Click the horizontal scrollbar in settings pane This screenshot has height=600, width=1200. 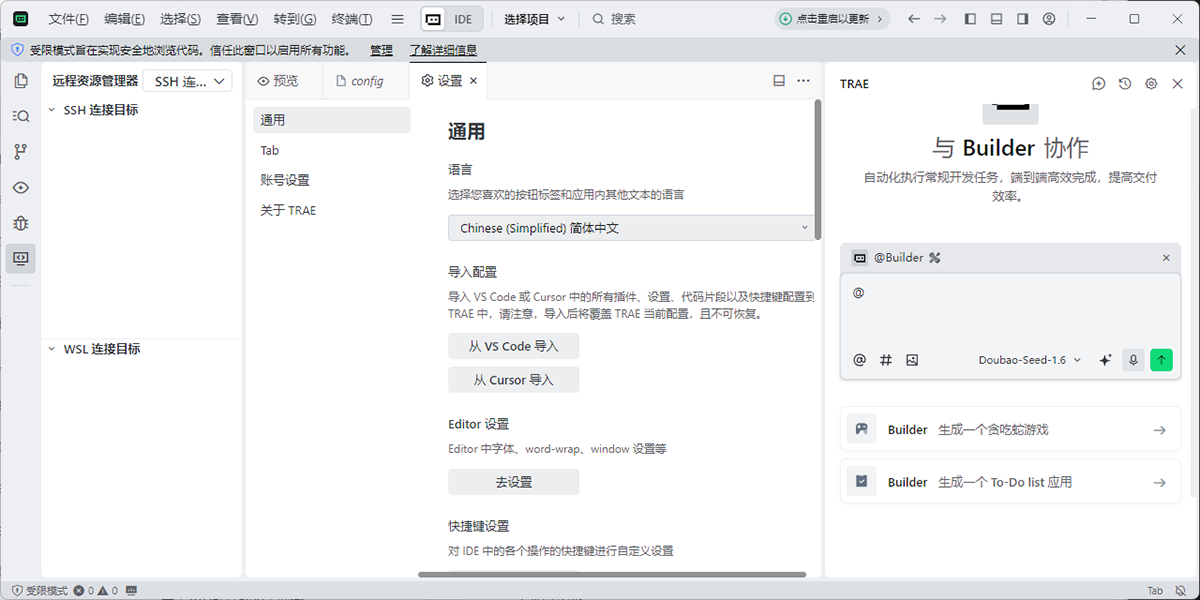612,574
